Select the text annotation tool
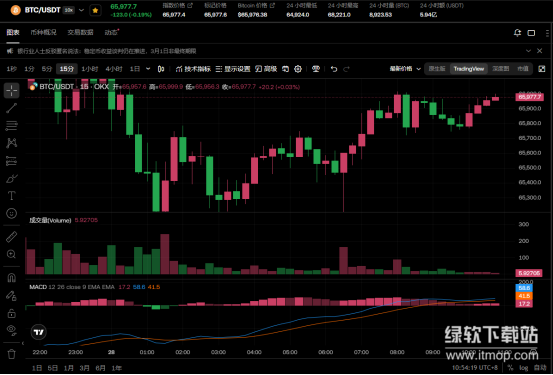 pyautogui.click(x=11, y=196)
